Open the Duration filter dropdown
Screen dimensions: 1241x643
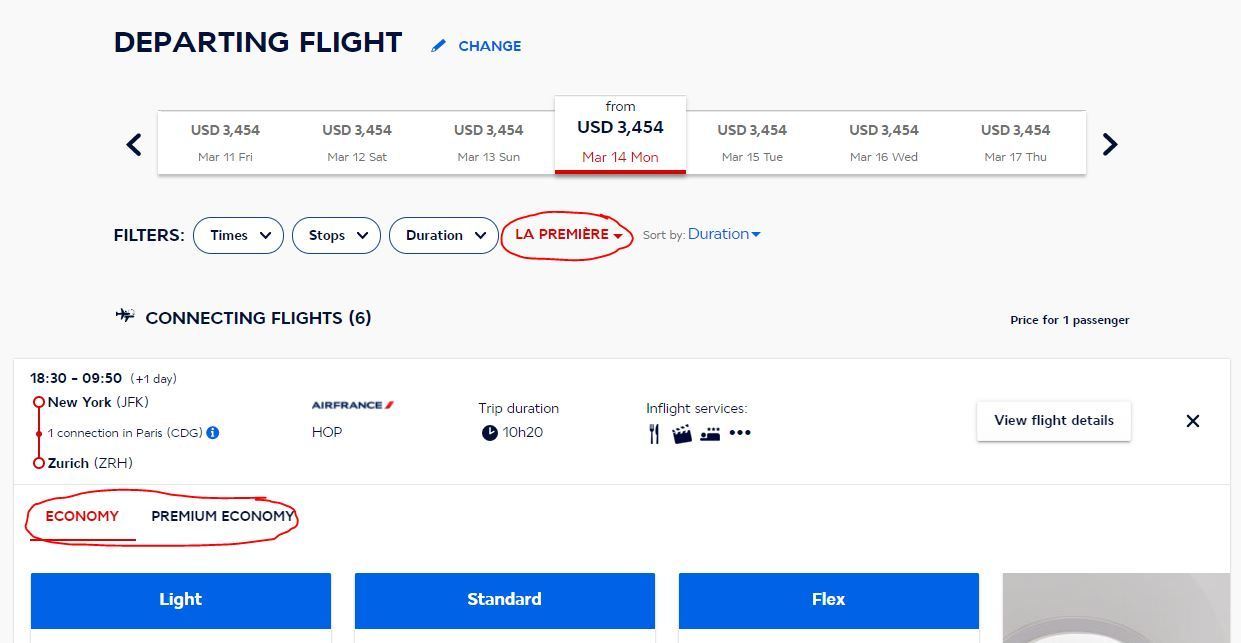pyautogui.click(x=443, y=235)
